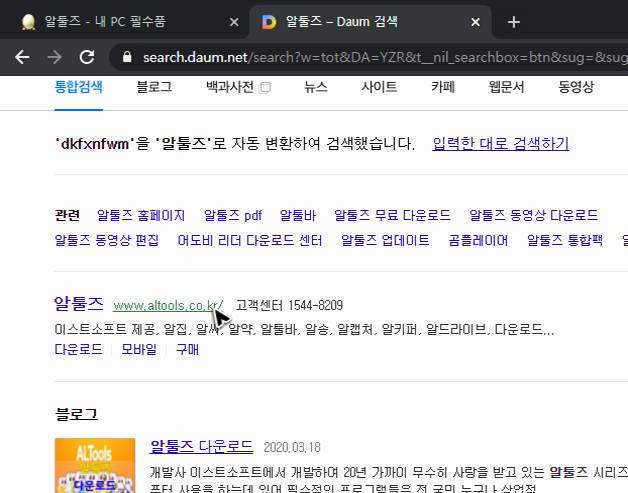Click related search '알툴즈 동영상 편집'

pyautogui.click(x=107, y=240)
